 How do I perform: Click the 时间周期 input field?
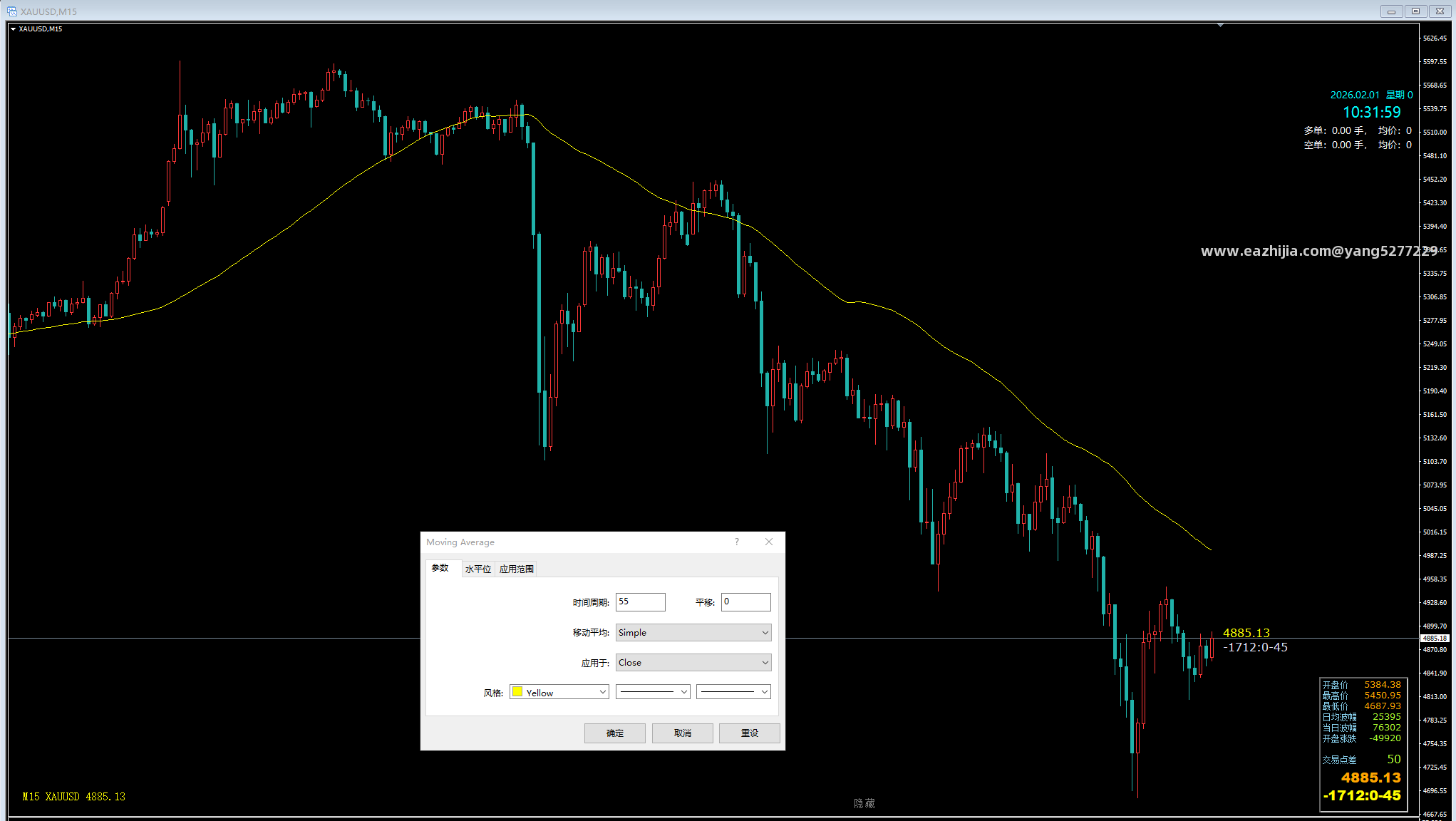(640, 601)
